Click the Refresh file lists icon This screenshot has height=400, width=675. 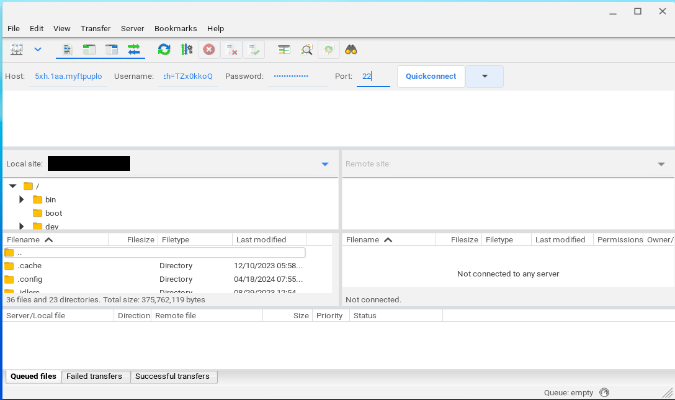[x=164, y=50]
